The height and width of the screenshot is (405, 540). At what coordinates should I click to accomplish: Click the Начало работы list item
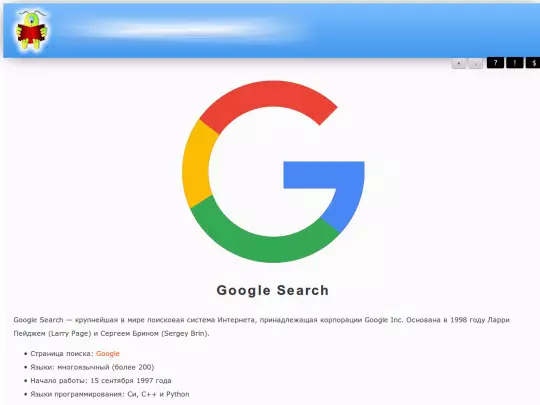coord(101,381)
